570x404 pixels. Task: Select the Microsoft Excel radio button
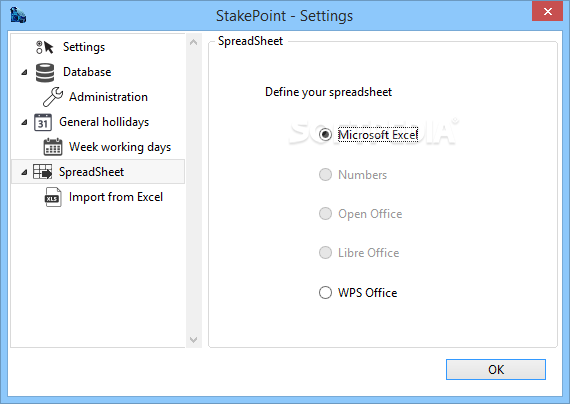pos(325,135)
